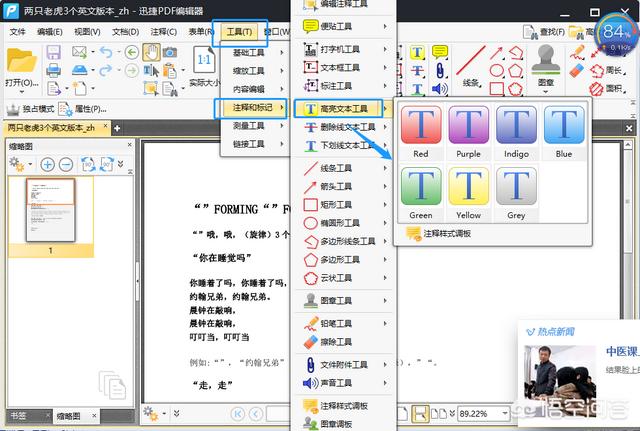Click the 查找(F) search button
Viewport: 640px width, 431px height.
coord(544,32)
